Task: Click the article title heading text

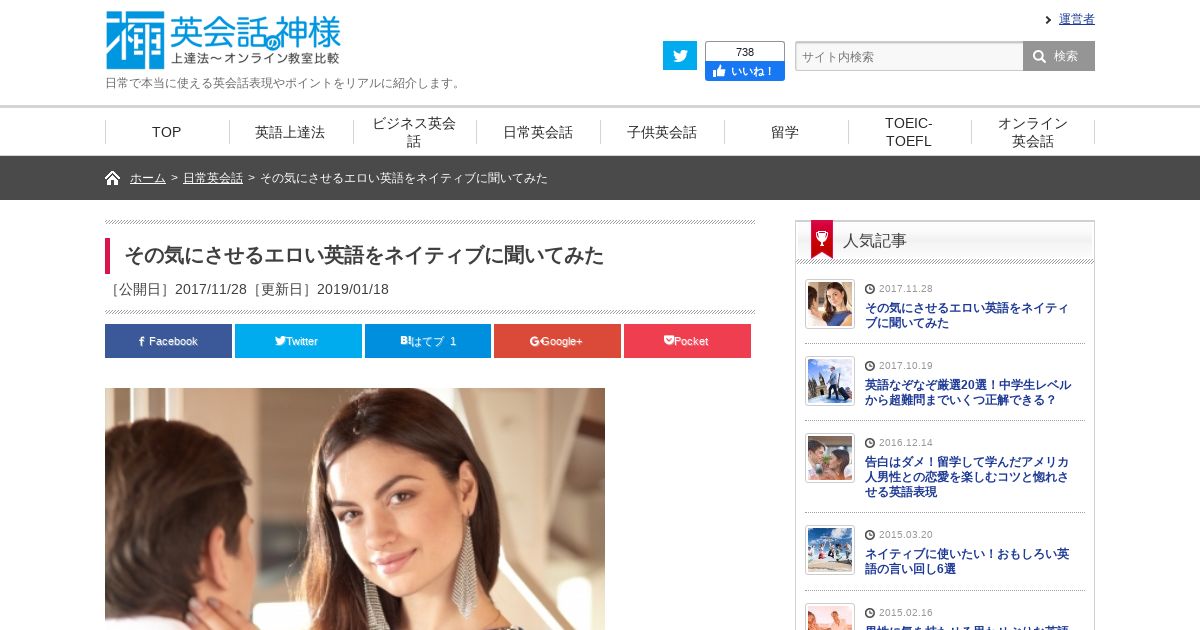Action: coord(364,256)
